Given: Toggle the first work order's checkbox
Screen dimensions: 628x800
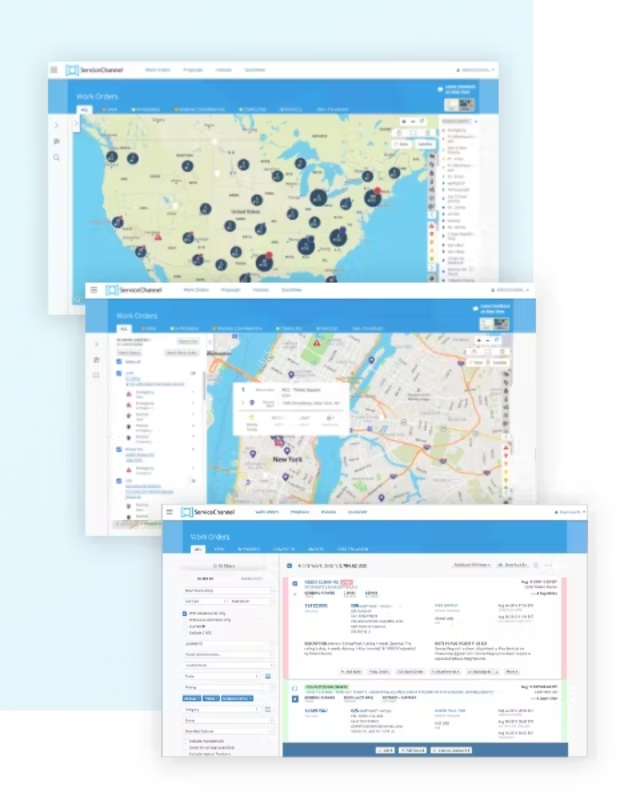Looking at the screenshot, I should (295, 583).
